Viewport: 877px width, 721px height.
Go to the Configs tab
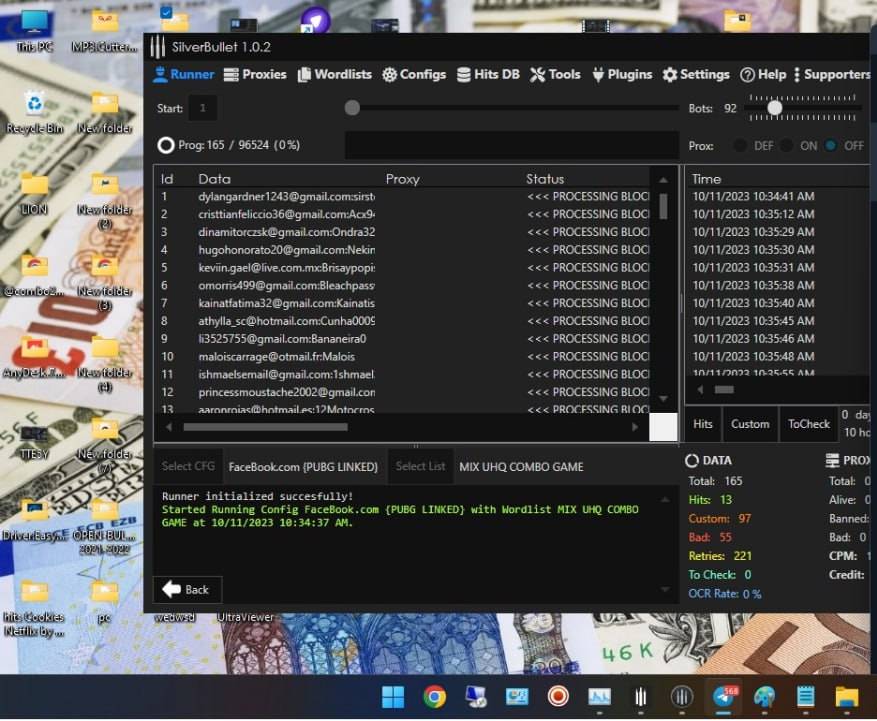pyautogui.click(x=414, y=74)
